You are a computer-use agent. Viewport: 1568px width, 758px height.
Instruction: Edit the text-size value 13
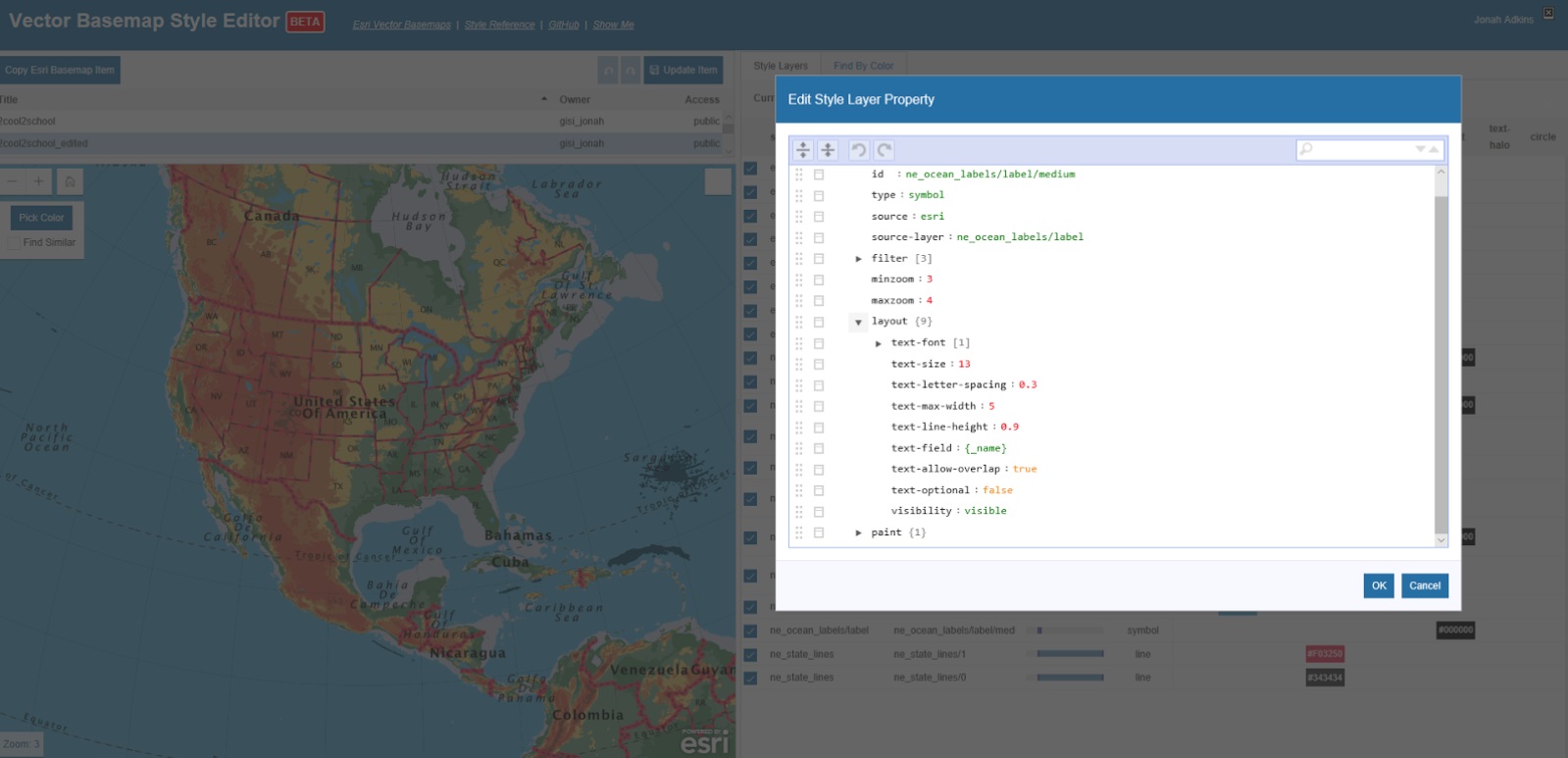(x=964, y=364)
